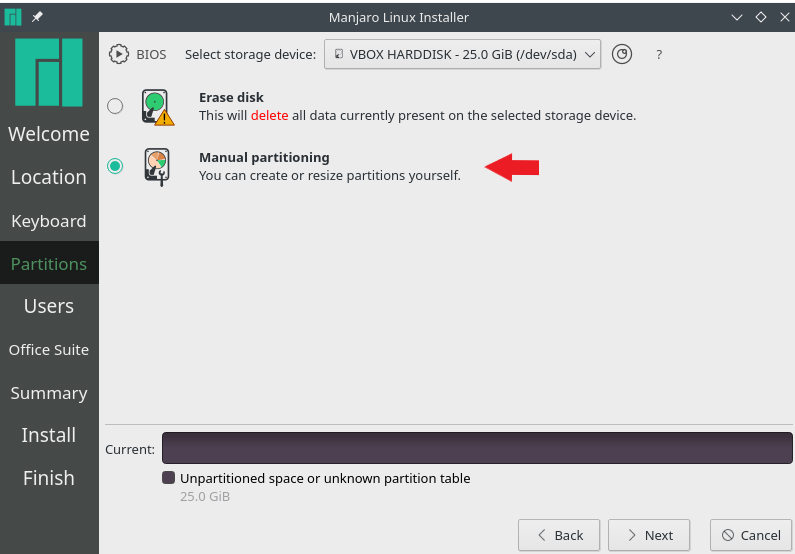795x554 pixels.
Task: Go to the Users step in sidebar
Action: [x=49, y=306]
